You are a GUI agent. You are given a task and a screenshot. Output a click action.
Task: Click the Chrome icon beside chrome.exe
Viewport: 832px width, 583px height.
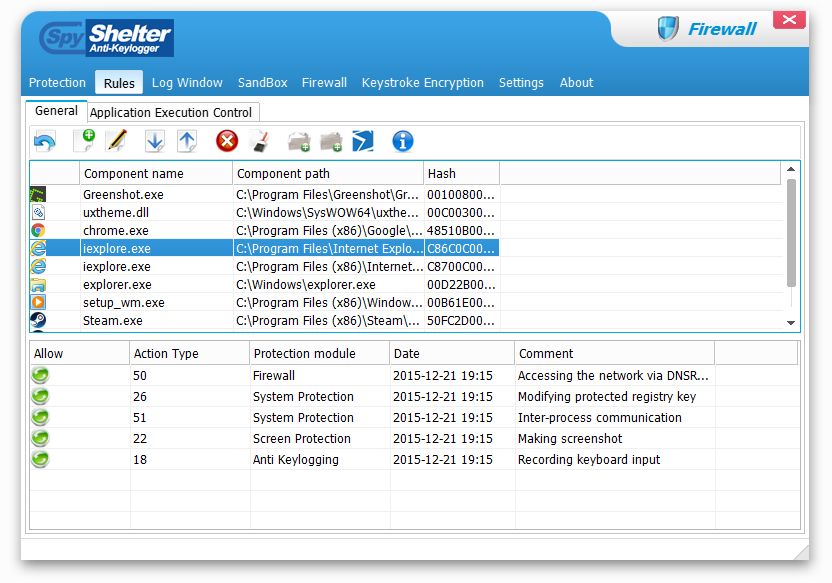click(x=38, y=231)
